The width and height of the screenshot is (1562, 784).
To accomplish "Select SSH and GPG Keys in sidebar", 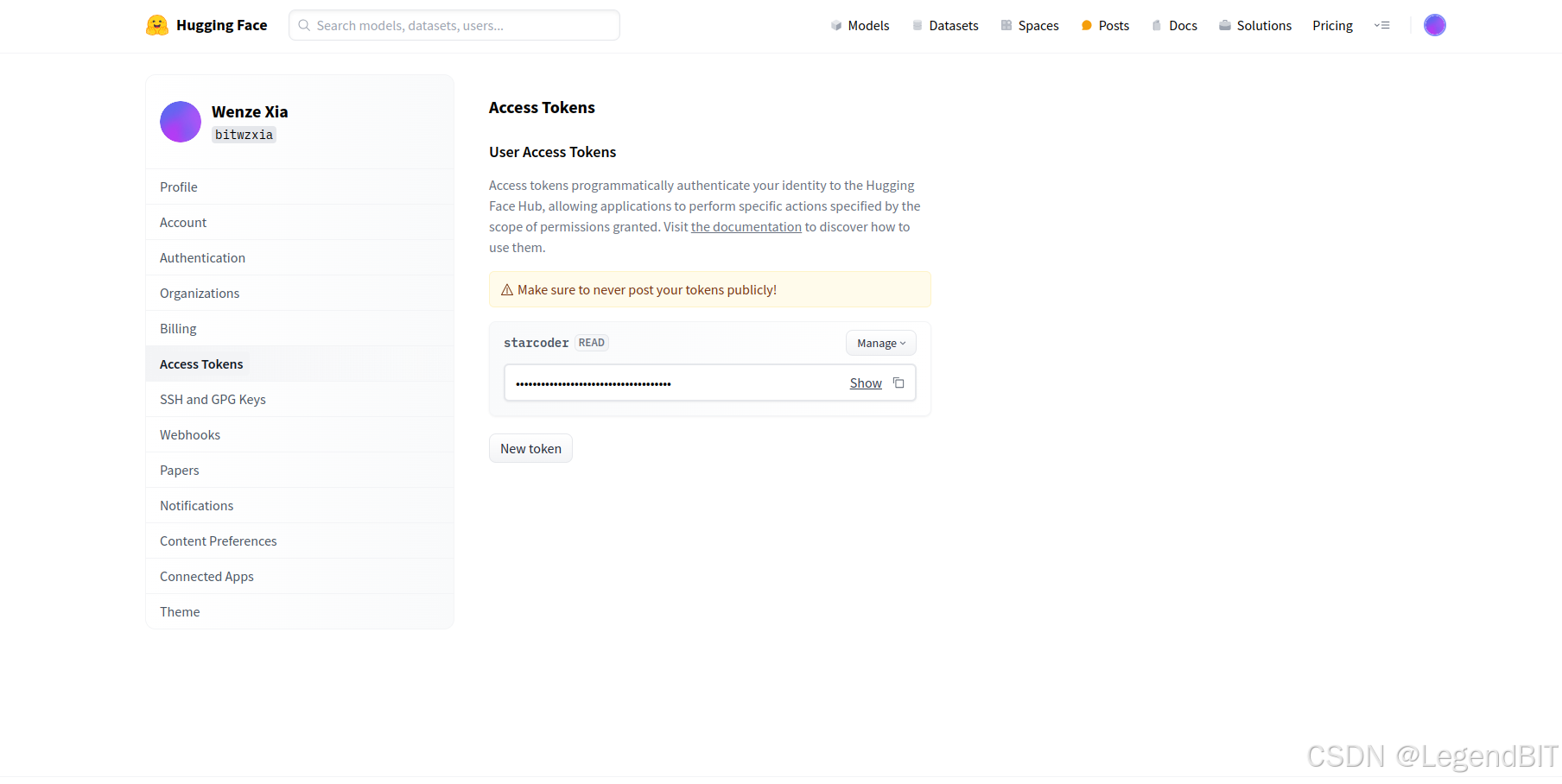I will (300, 399).
